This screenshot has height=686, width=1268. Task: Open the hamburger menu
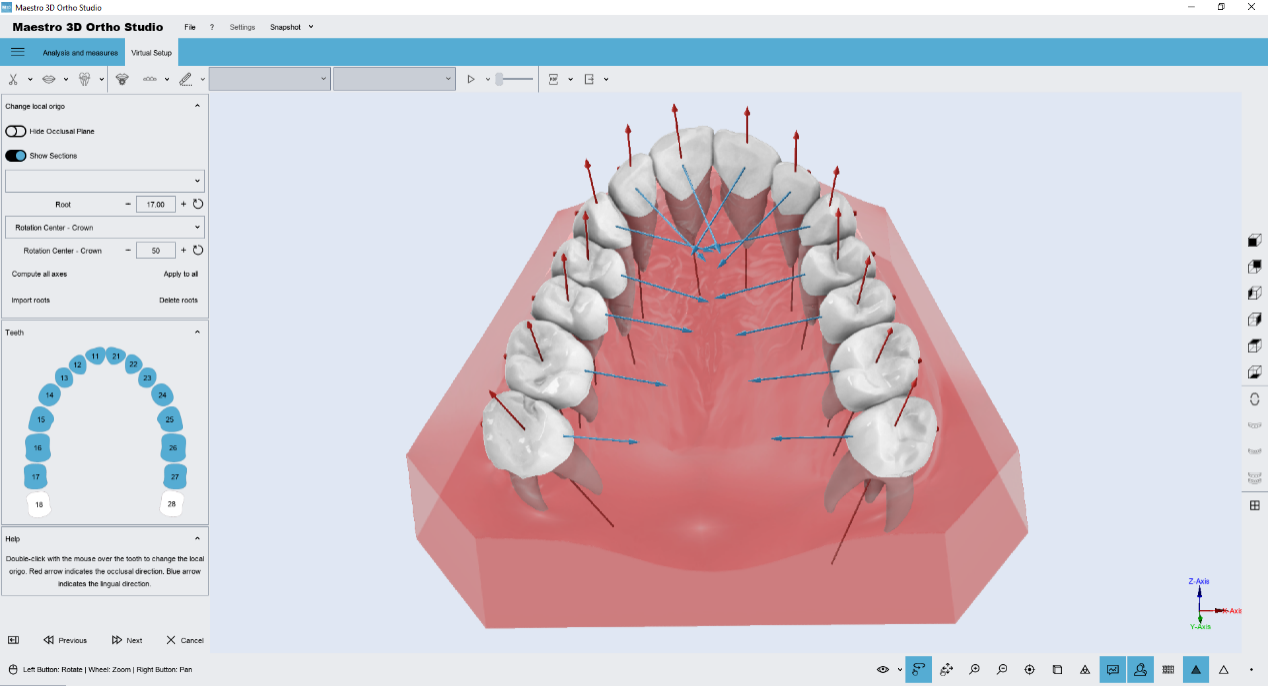coord(17,52)
